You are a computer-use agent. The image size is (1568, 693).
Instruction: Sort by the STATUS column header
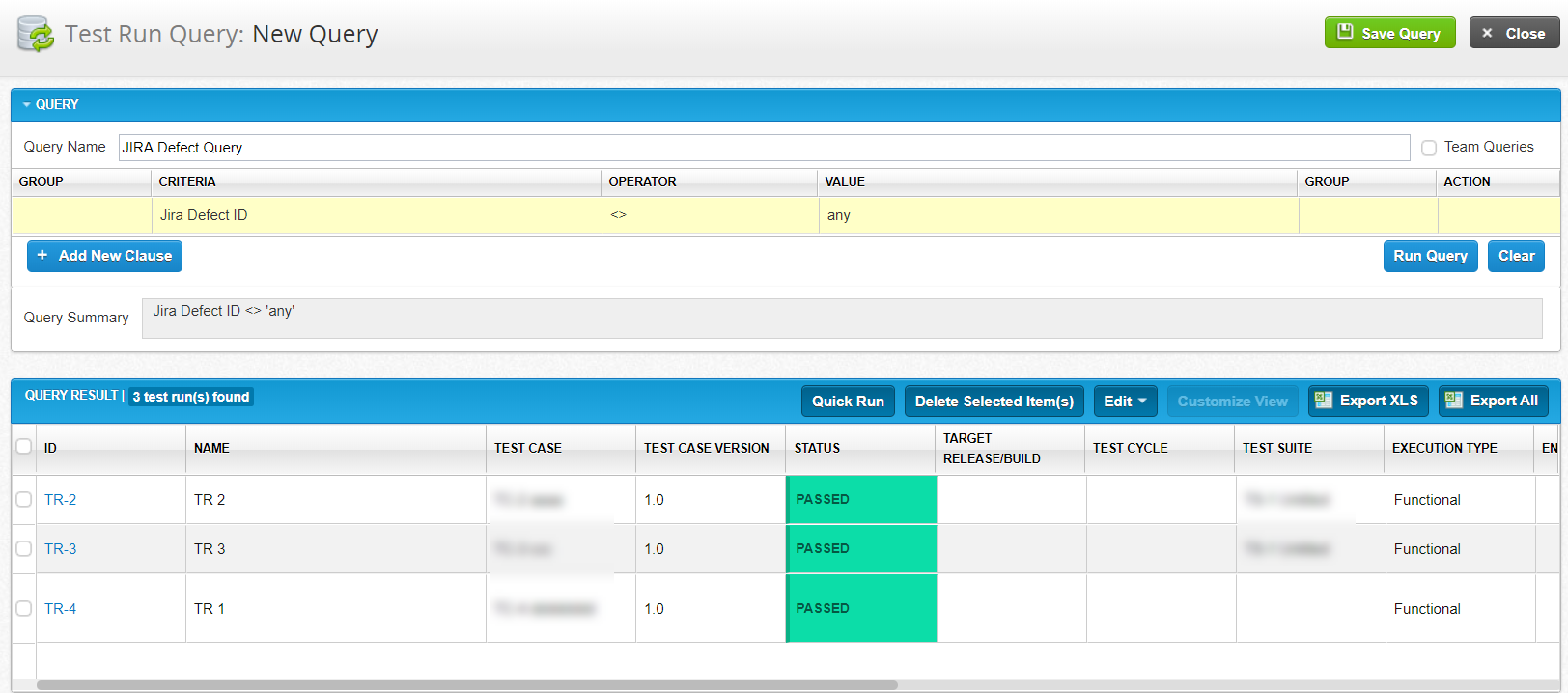click(817, 448)
